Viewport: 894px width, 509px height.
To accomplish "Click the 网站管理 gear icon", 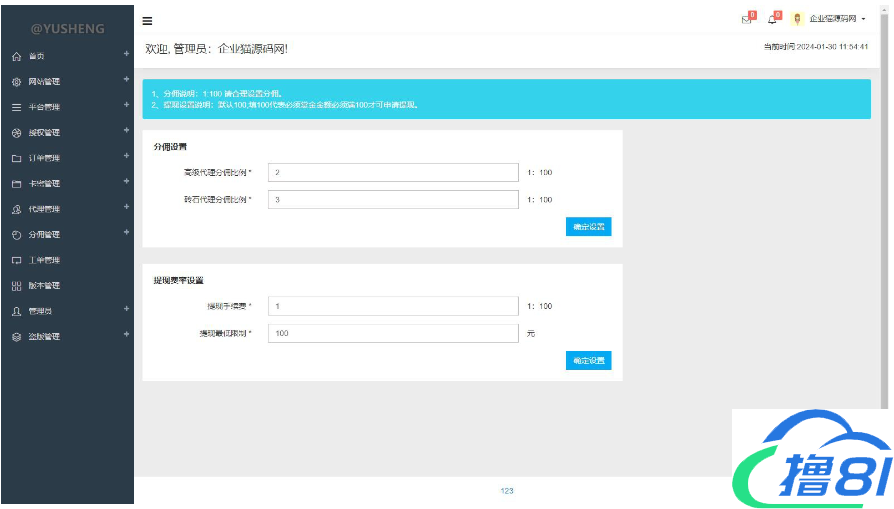I will (16, 82).
